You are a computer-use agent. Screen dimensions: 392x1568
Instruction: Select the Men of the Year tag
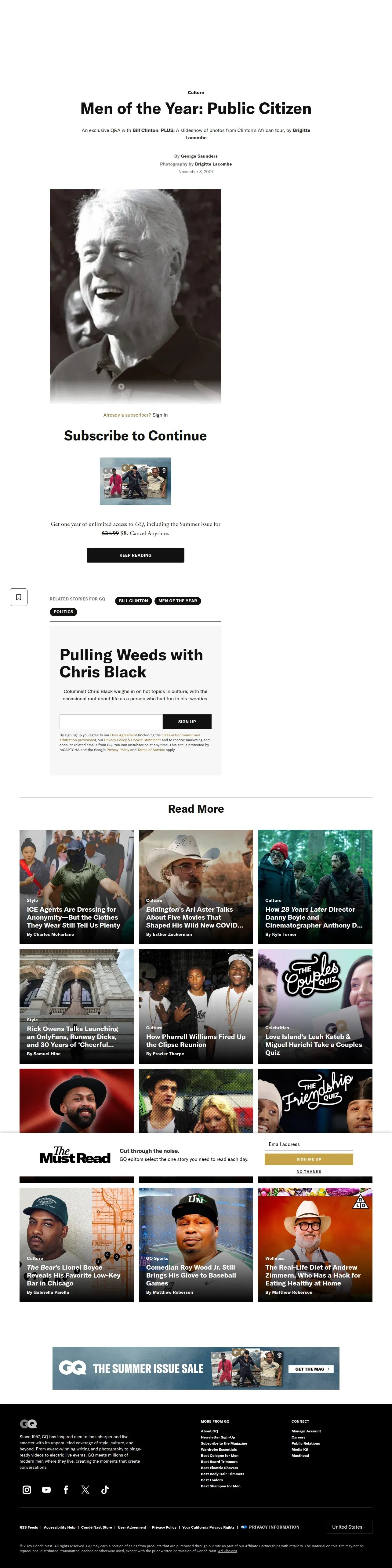178,601
